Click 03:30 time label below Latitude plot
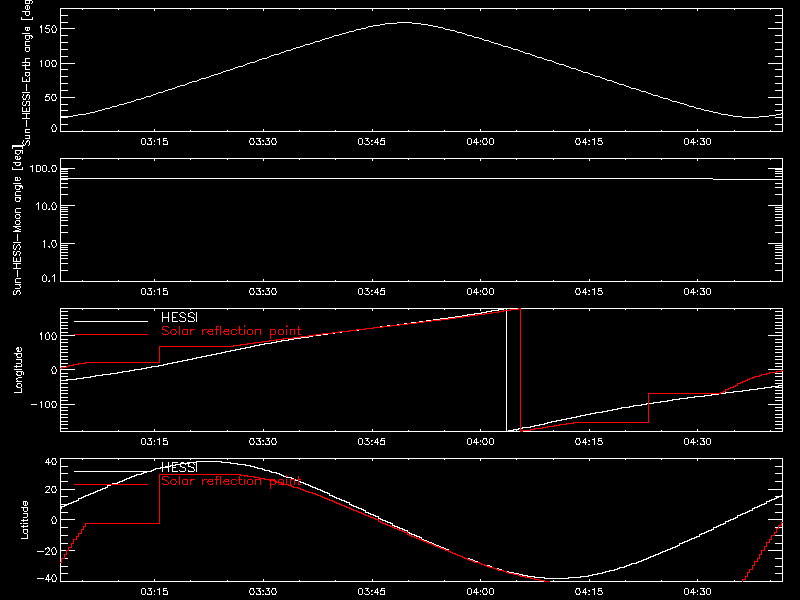800x600 pixels. pos(263,592)
